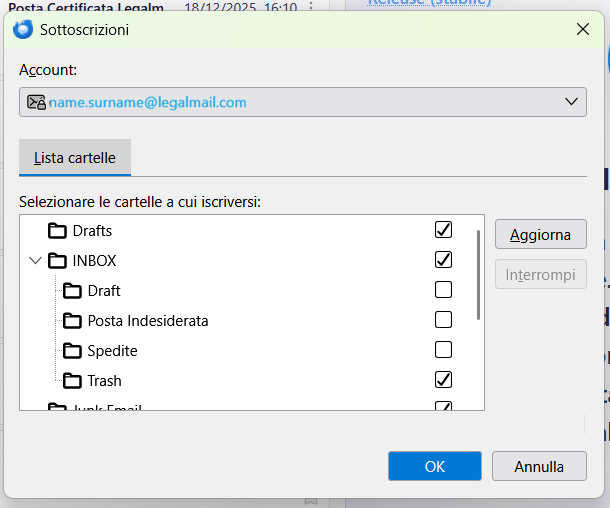Click the Trash folder icon
Viewport: 610px width, 508px height.
click(x=72, y=381)
